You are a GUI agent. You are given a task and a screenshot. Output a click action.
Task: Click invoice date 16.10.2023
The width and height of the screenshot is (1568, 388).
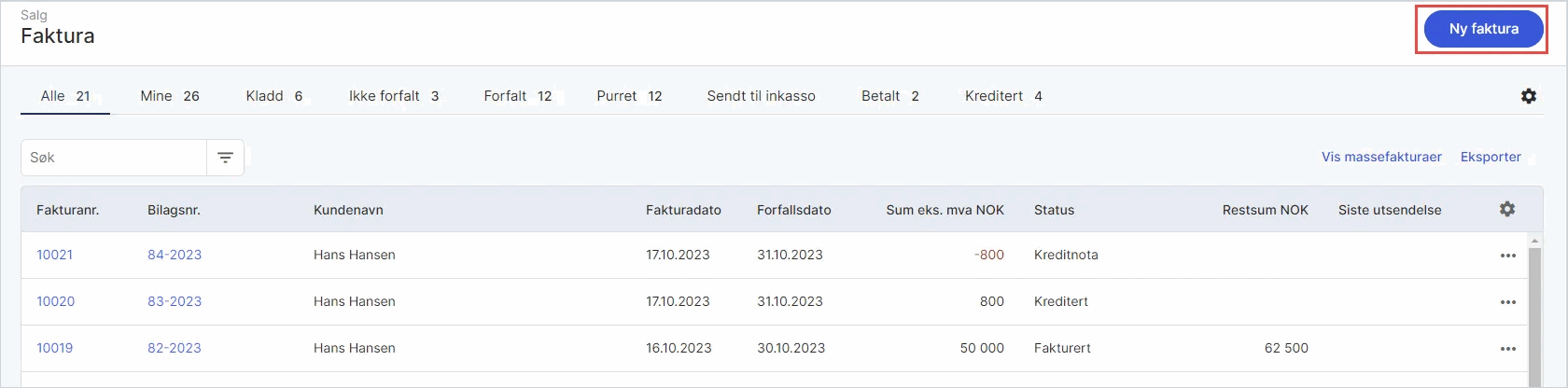click(679, 348)
